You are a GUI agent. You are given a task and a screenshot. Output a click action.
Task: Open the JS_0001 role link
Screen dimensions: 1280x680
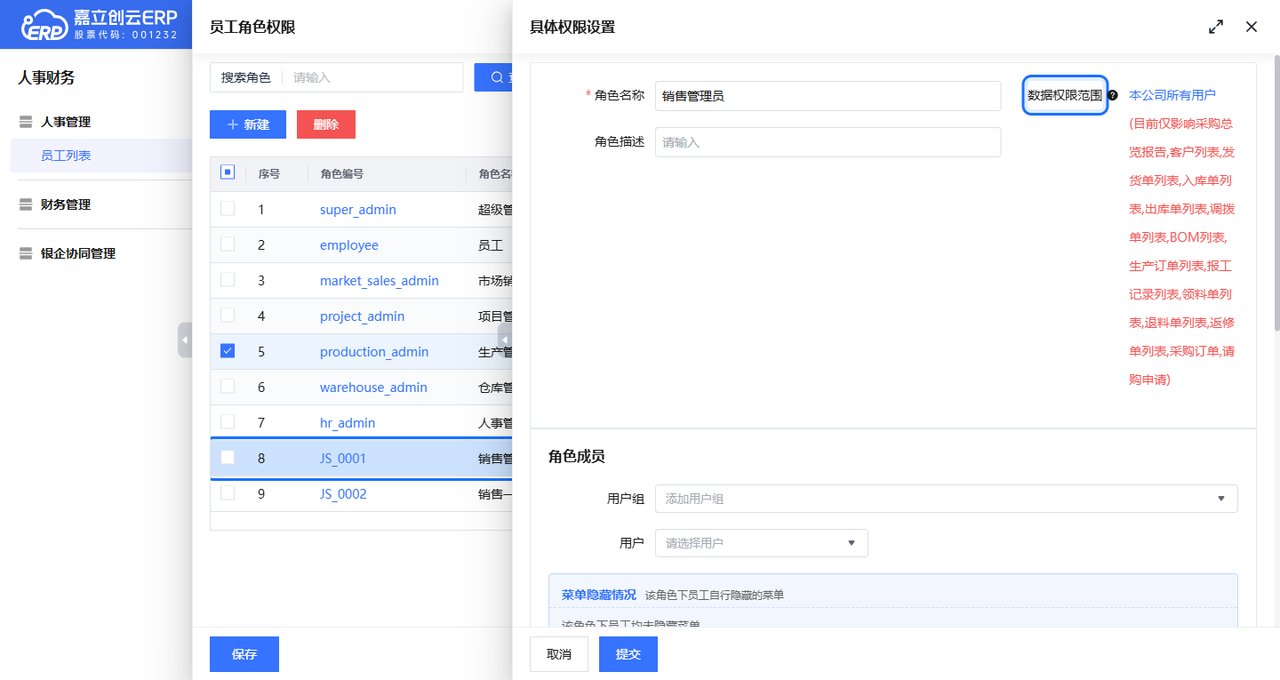pyautogui.click(x=343, y=458)
